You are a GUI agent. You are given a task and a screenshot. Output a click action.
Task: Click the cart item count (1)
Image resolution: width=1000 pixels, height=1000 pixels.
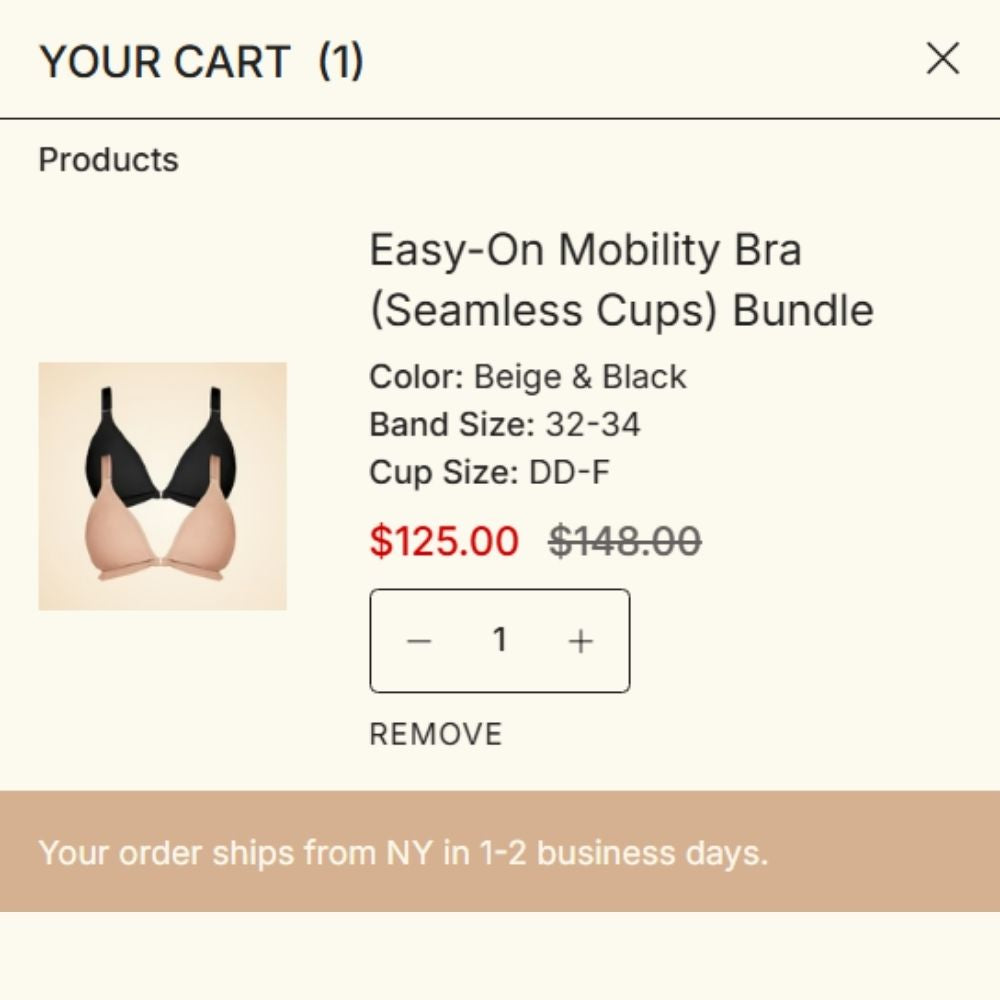(341, 62)
